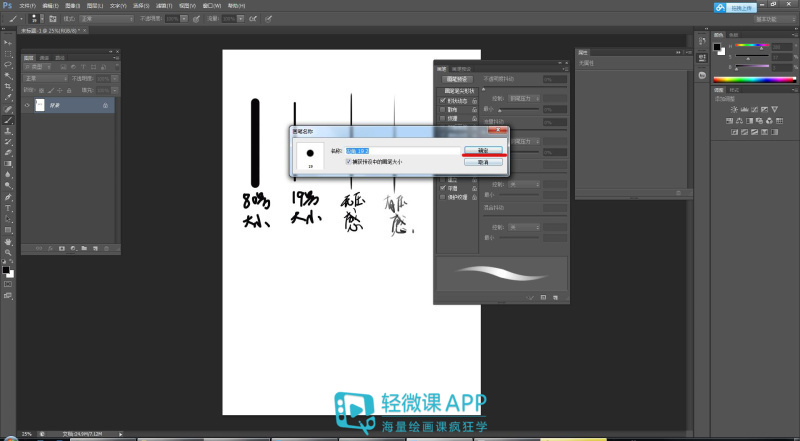Toggle the 形状动态 checkbox in brush panel
Viewport: 800px width, 441px height.
[443, 100]
